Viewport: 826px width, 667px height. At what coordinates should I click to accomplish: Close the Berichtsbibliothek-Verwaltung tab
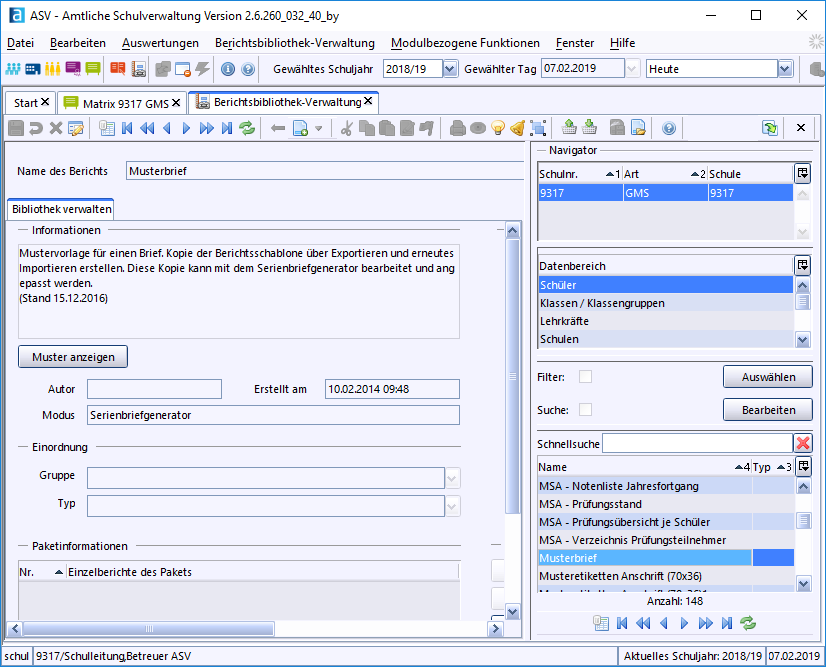[368, 101]
